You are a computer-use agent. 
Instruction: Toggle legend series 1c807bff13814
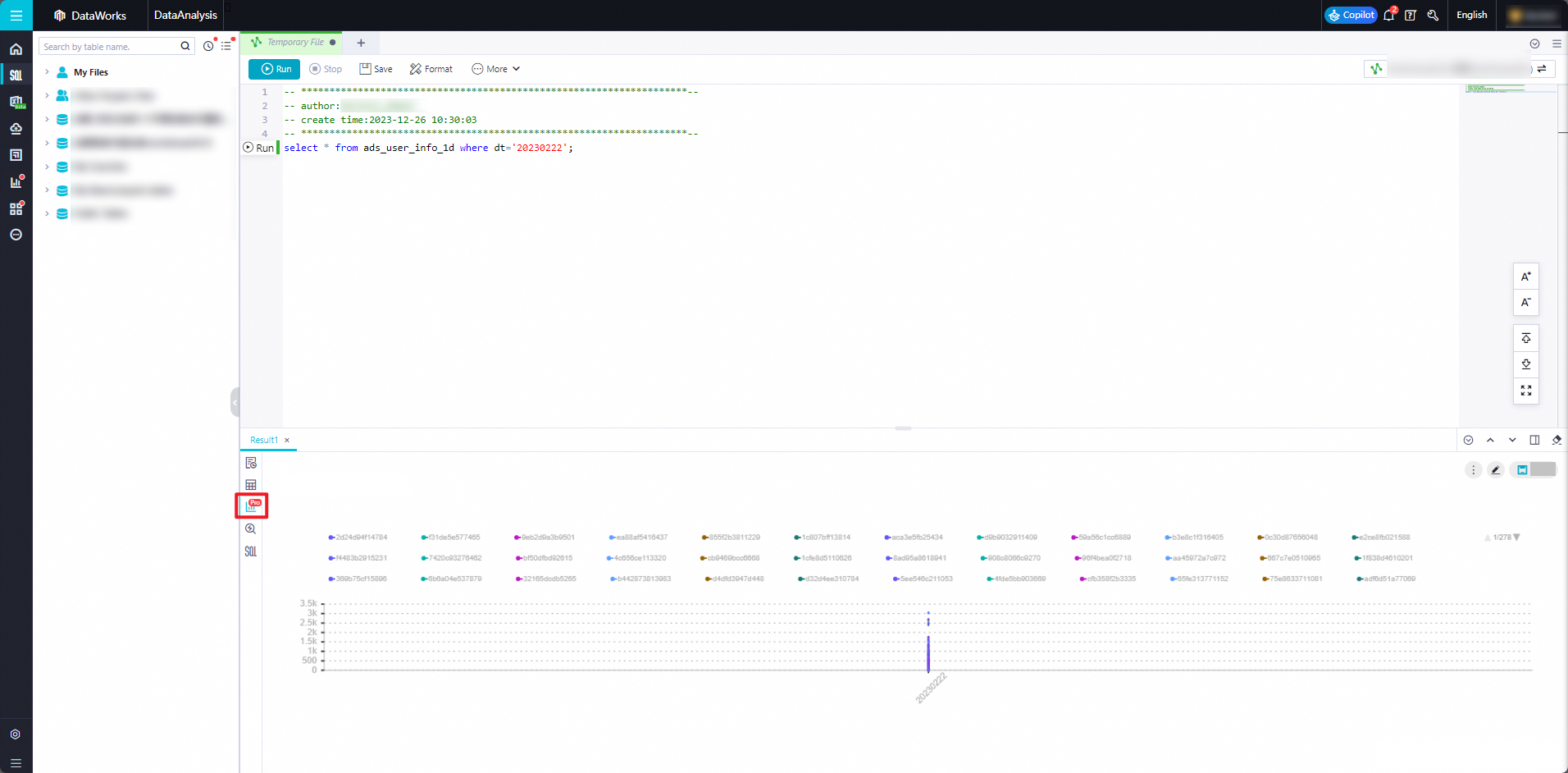coord(822,537)
